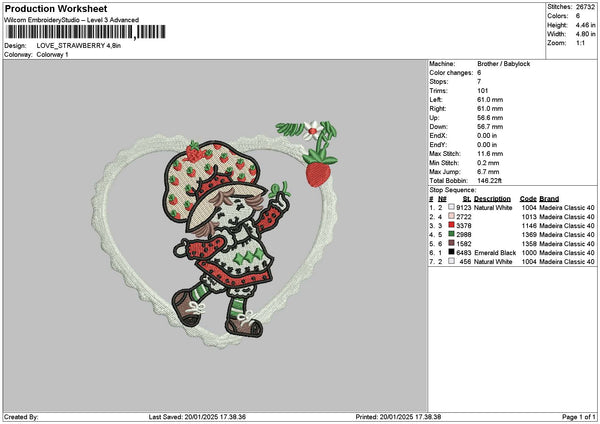
Task: Click the 'EndY:' label
Action: tap(438, 145)
